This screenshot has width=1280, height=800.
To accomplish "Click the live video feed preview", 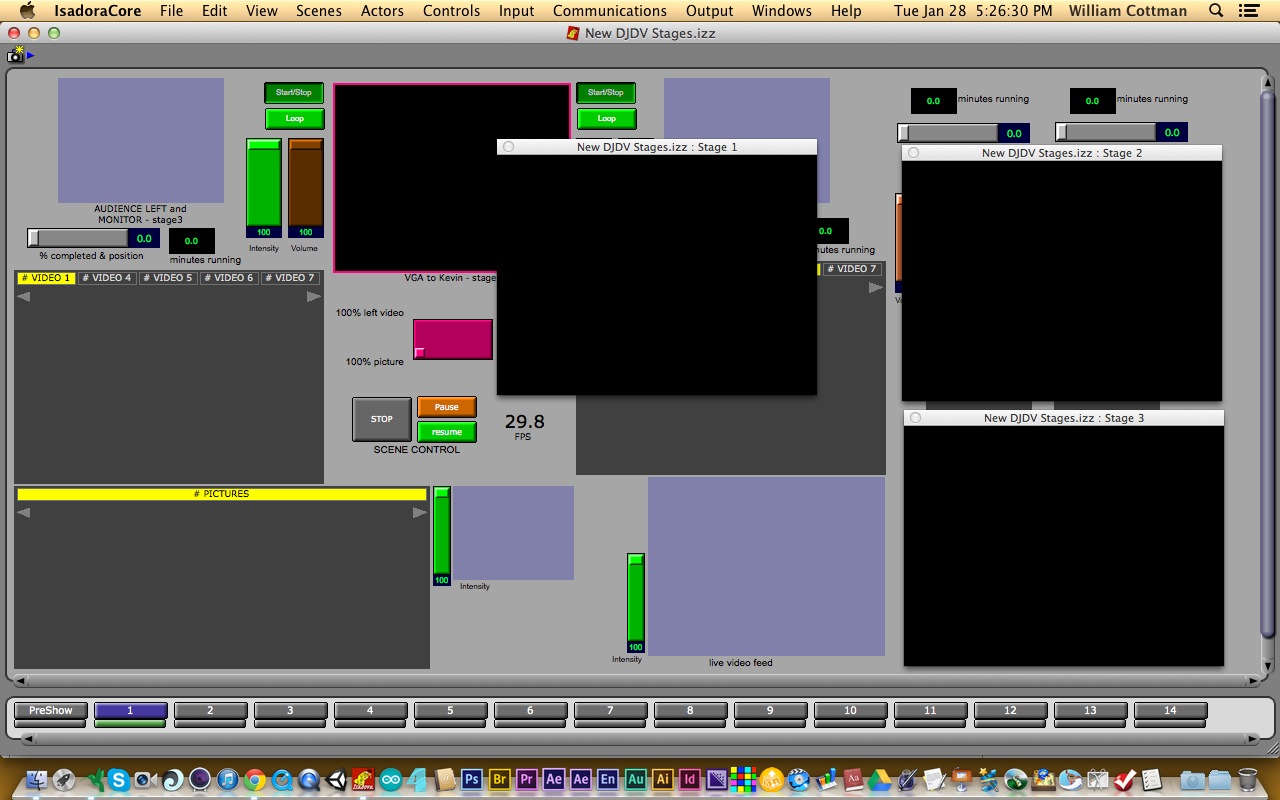I will 766,566.
